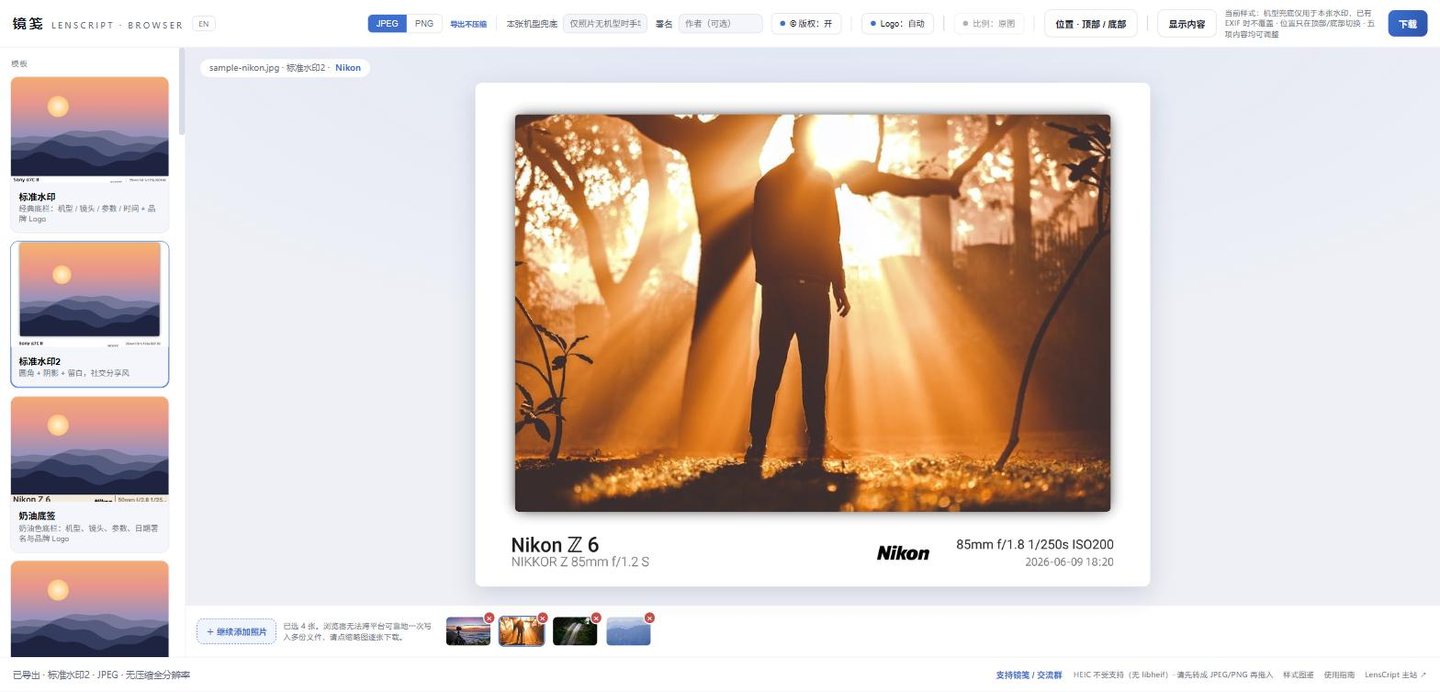Click the blue 下载 download button
The image size is (1440, 692).
[1407, 23]
